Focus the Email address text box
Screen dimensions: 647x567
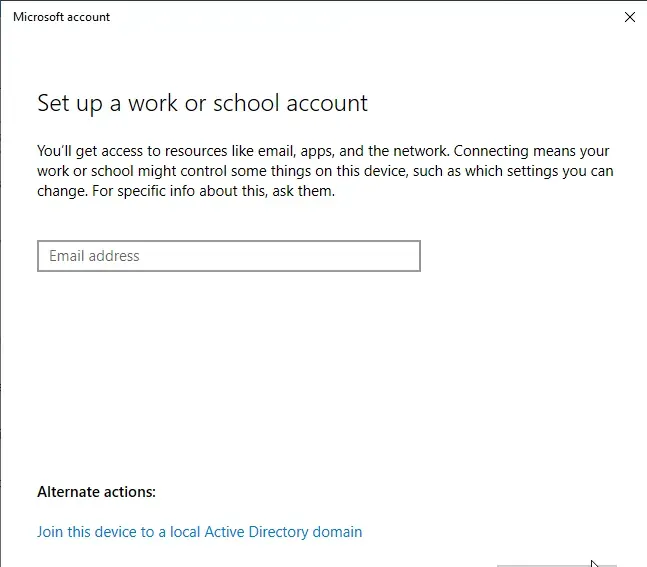tap(228, 256)
